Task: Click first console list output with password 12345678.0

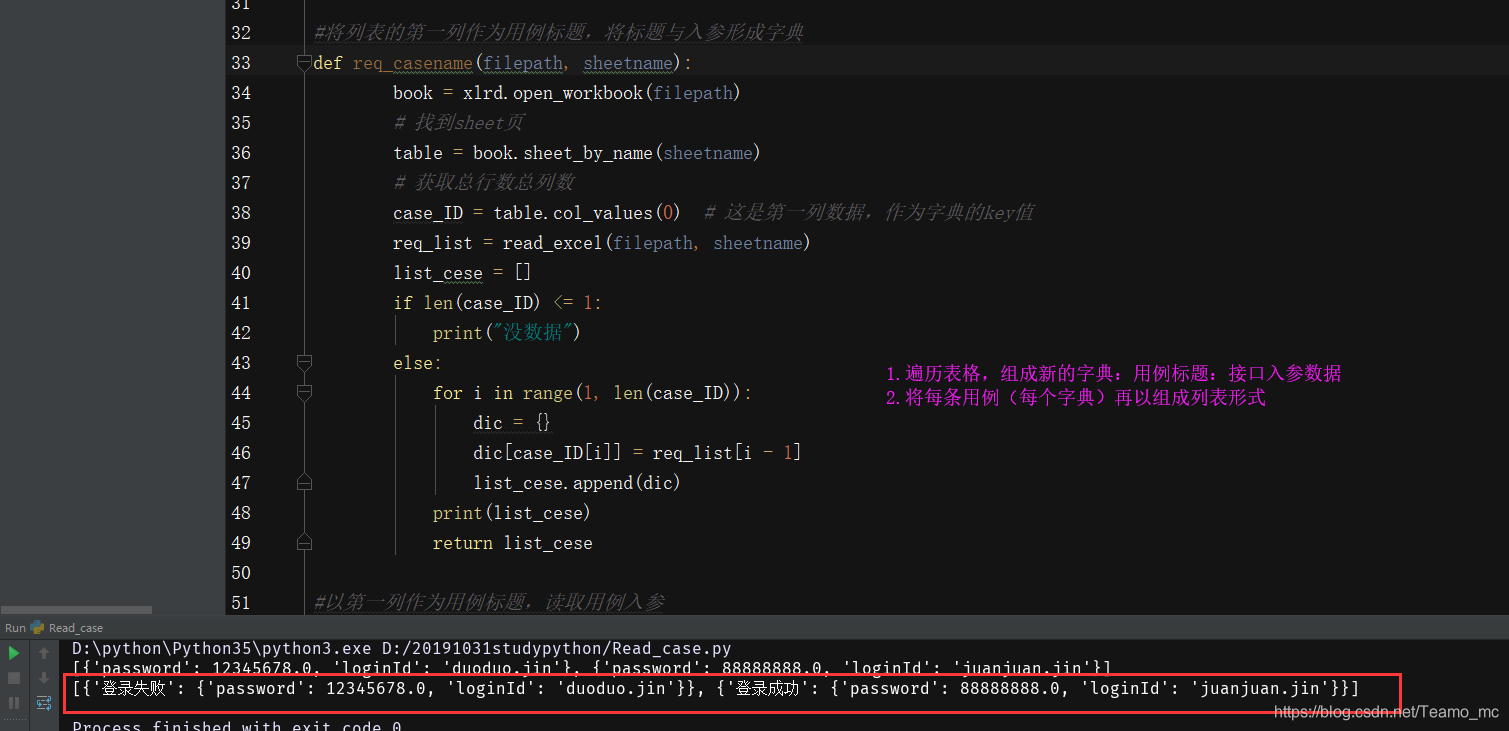Action: point(592,668)
